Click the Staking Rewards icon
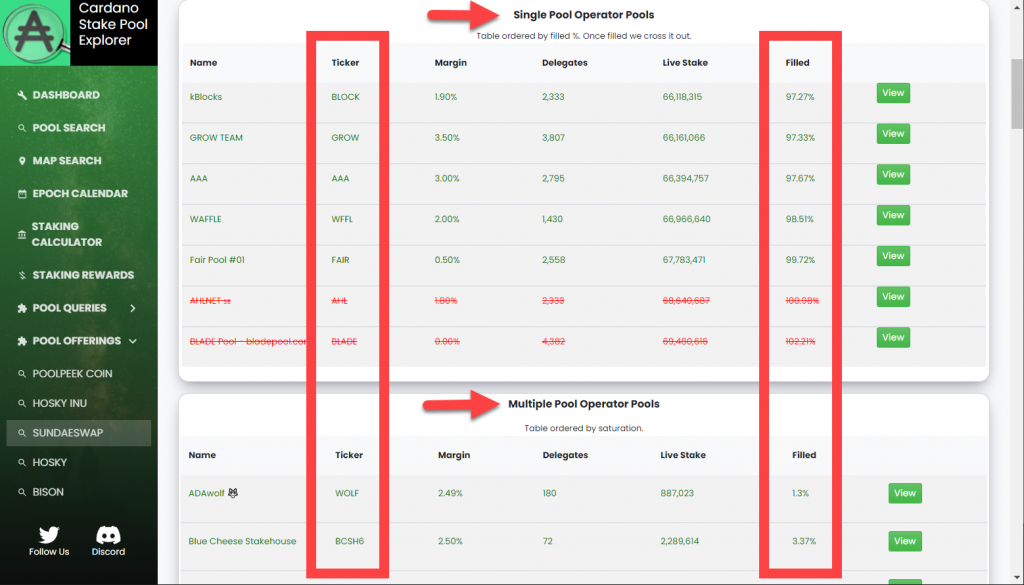 [22, 276]
